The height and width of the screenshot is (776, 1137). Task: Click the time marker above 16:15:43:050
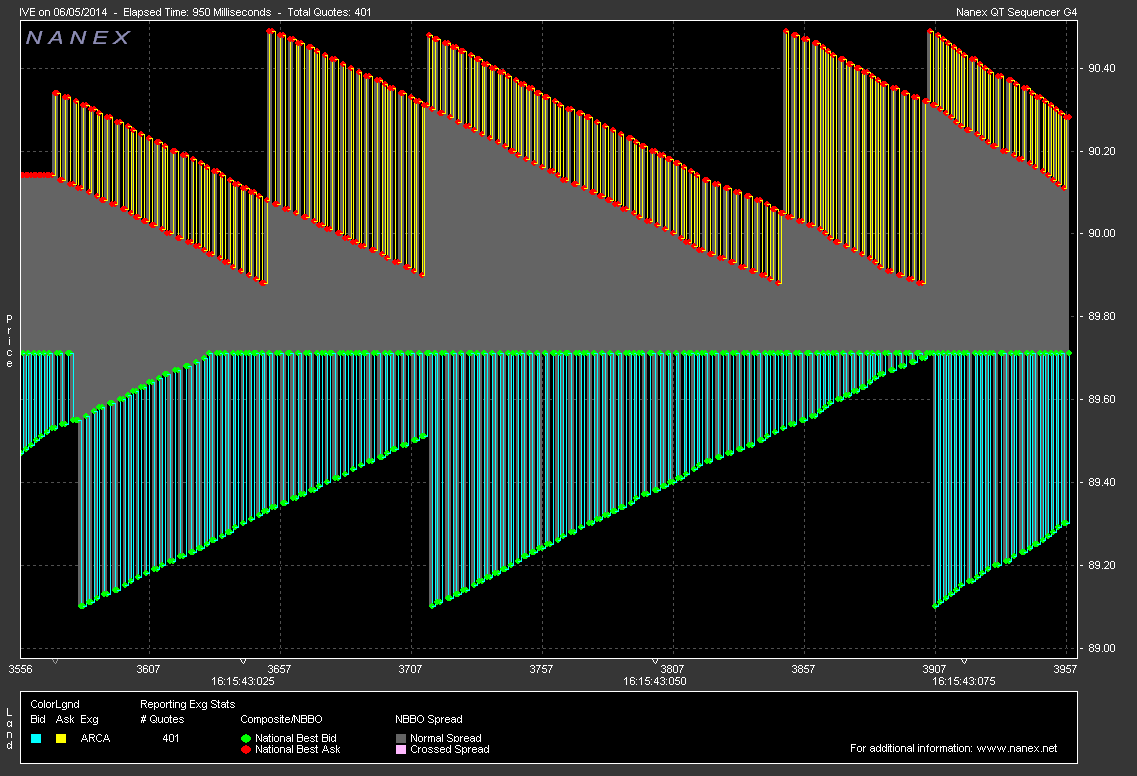tap(655, 661)
